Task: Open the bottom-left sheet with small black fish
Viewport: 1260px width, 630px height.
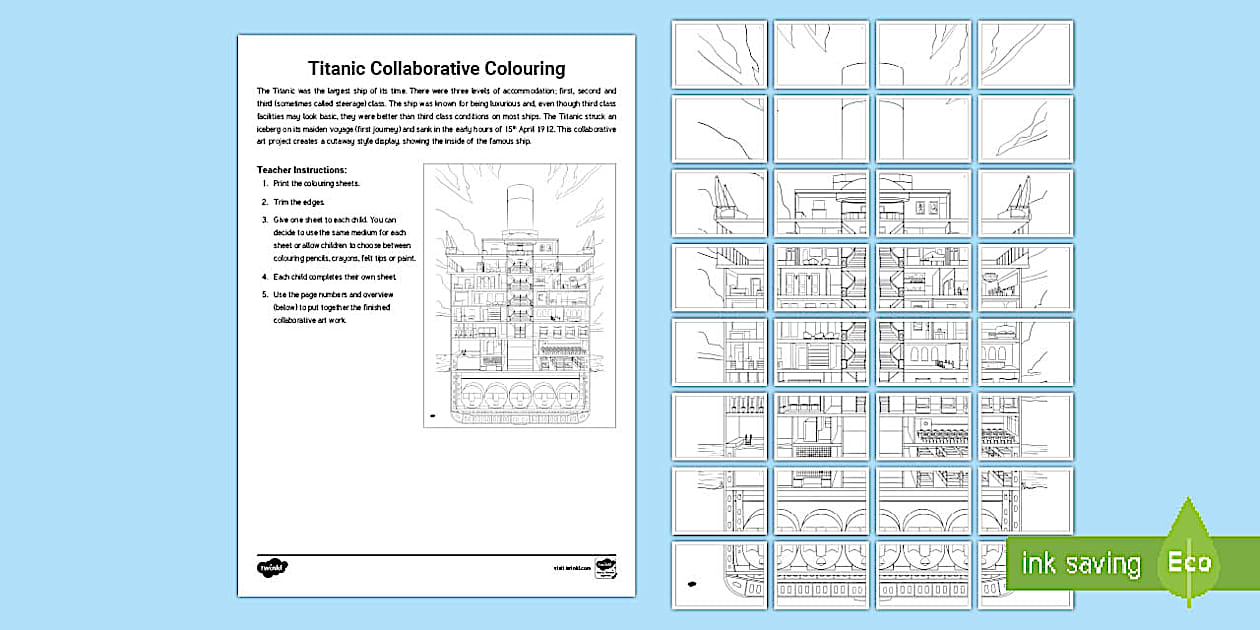Action: (x=720, y=576)
